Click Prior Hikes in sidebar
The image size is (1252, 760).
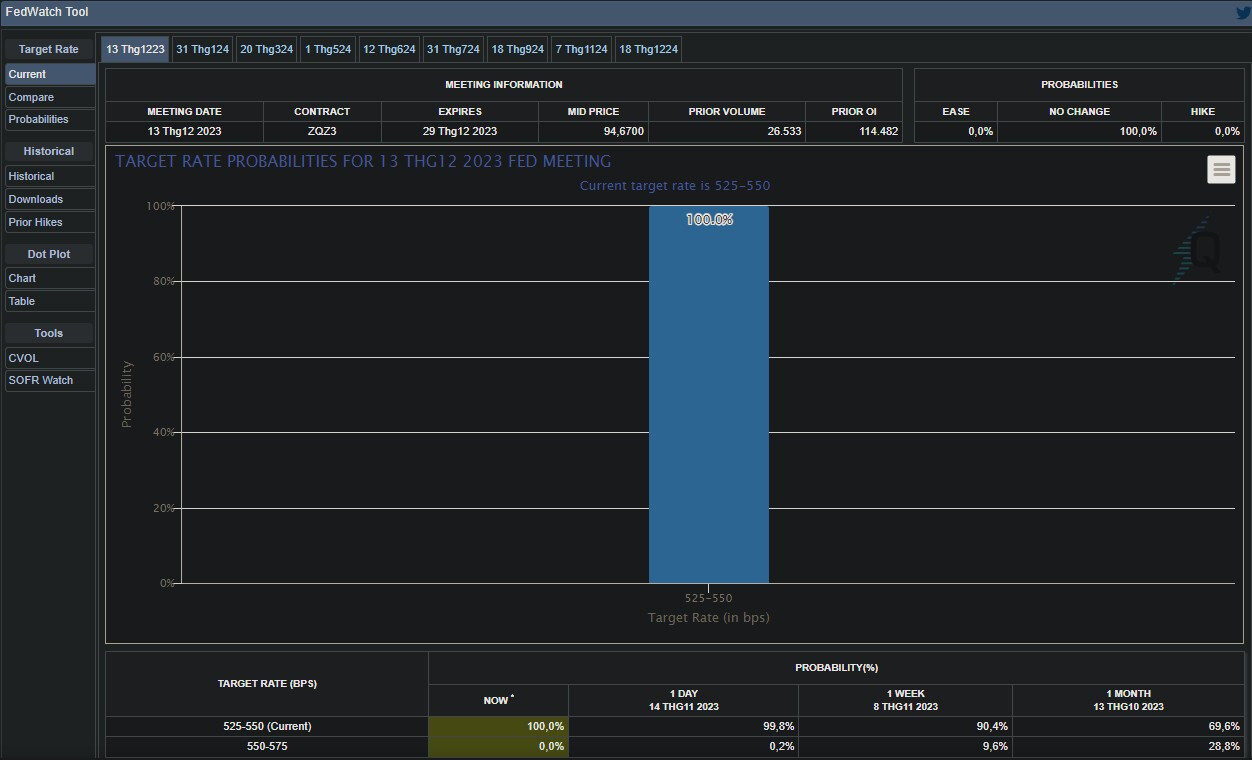pos(50,222)
